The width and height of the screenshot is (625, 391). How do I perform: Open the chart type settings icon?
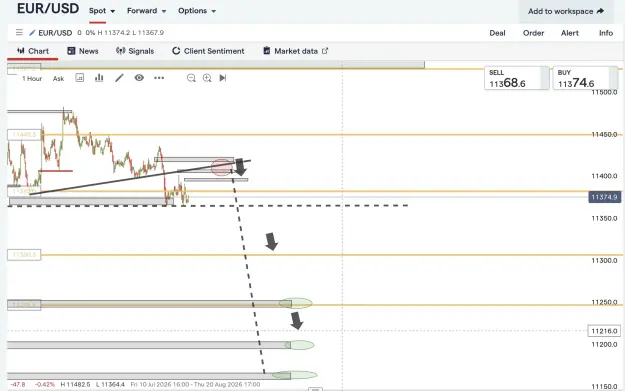click(80, 78)
